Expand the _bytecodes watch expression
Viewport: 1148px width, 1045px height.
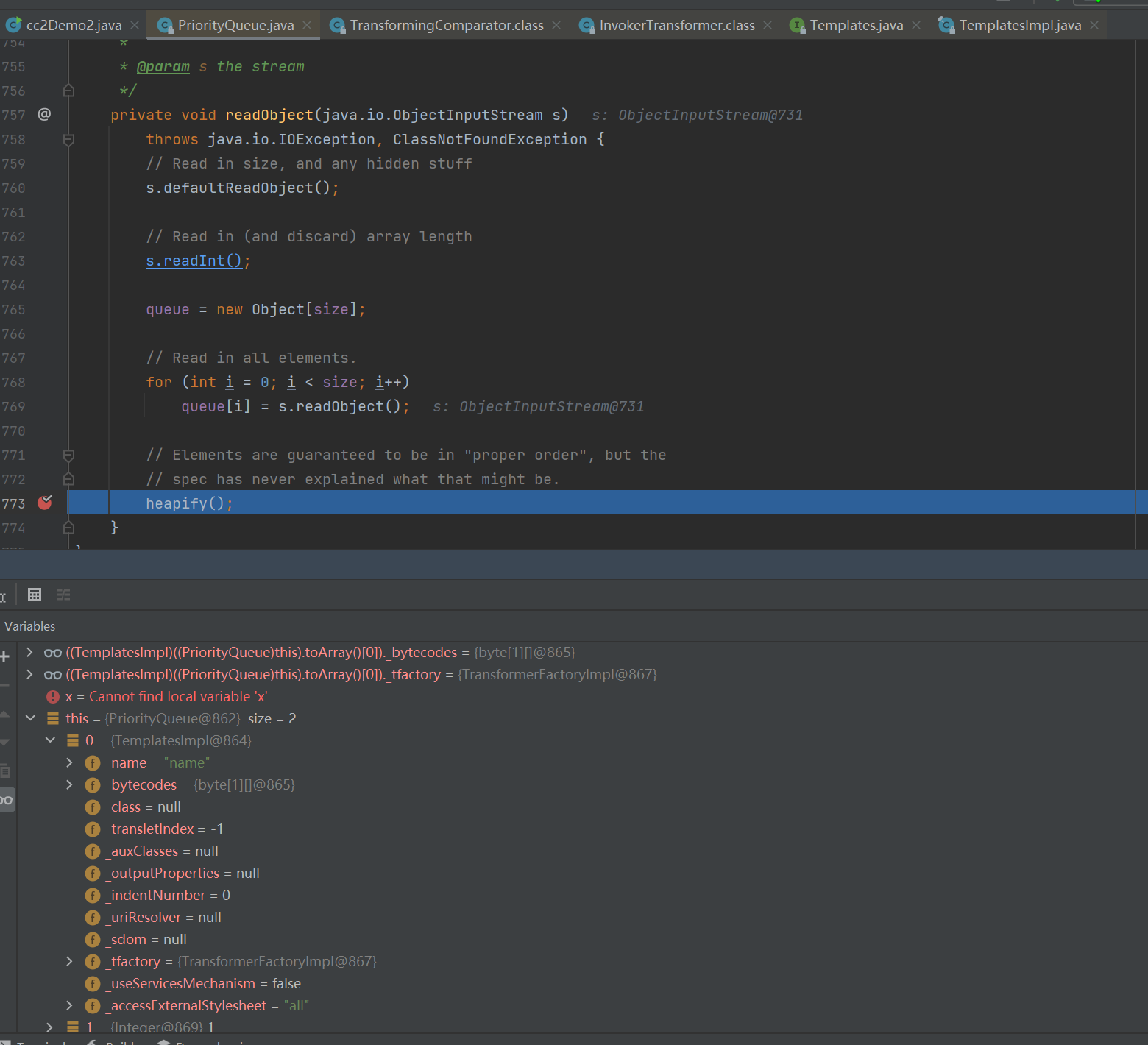(29, 652)
